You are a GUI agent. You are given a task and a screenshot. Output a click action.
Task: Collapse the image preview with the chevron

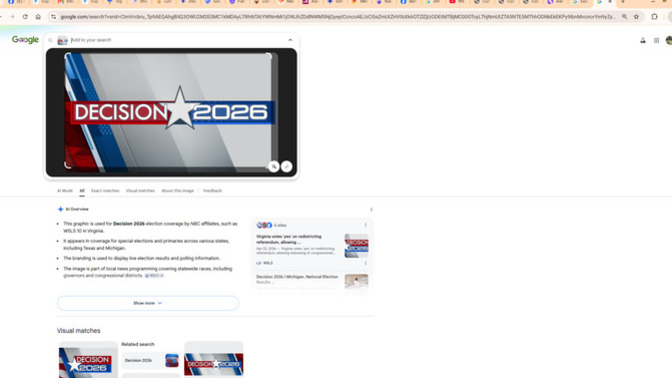click(x=290, y=40)
